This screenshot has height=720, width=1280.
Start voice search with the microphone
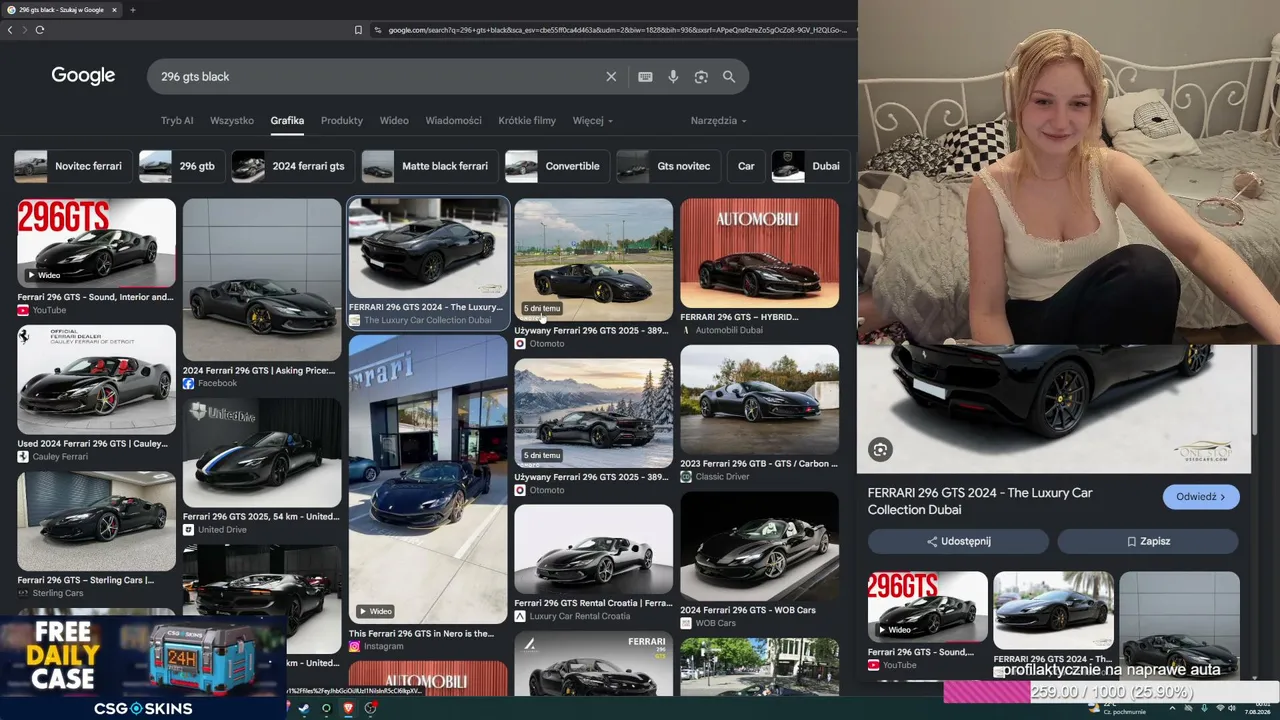[673, 77]
